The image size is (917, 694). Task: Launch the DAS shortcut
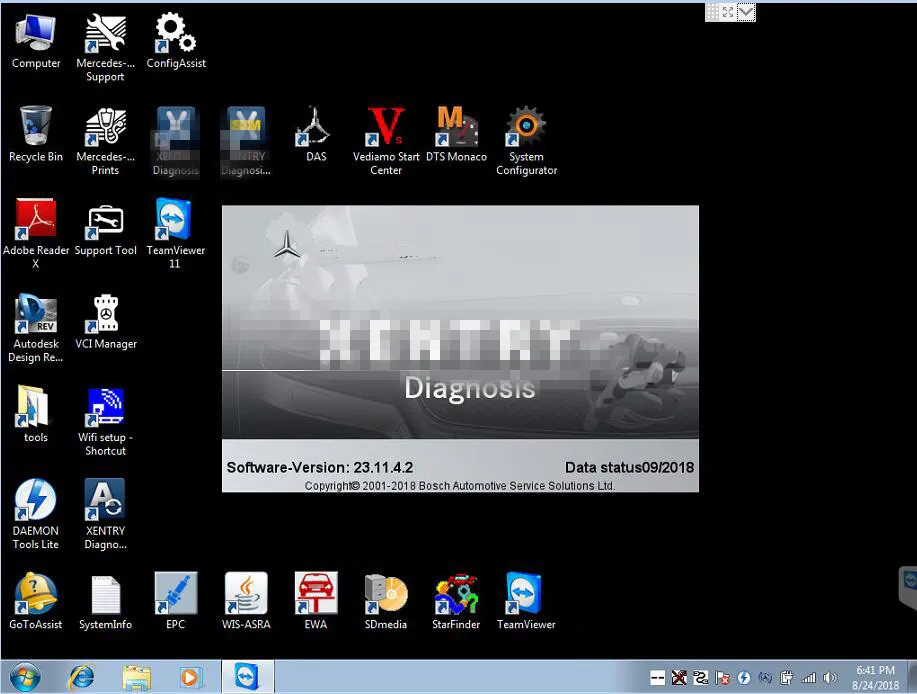[316, 134]
